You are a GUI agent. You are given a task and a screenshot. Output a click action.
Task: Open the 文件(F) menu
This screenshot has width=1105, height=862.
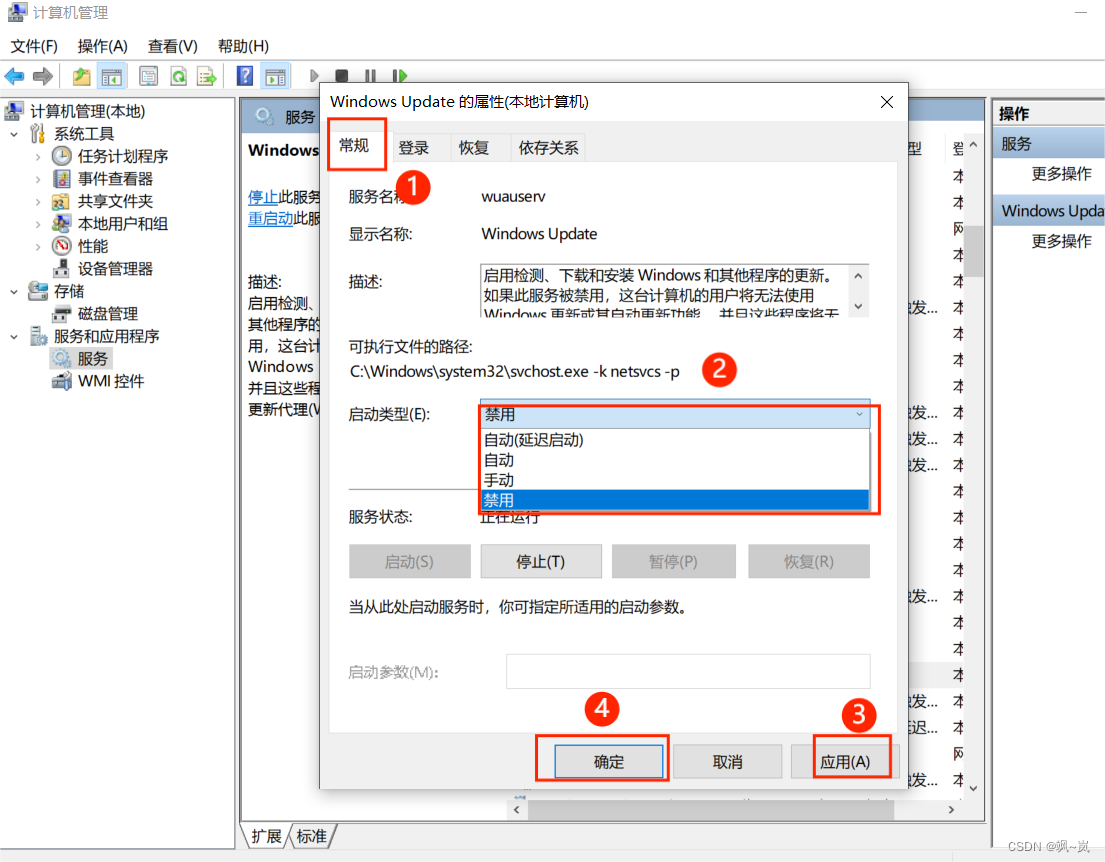(34, 47)
